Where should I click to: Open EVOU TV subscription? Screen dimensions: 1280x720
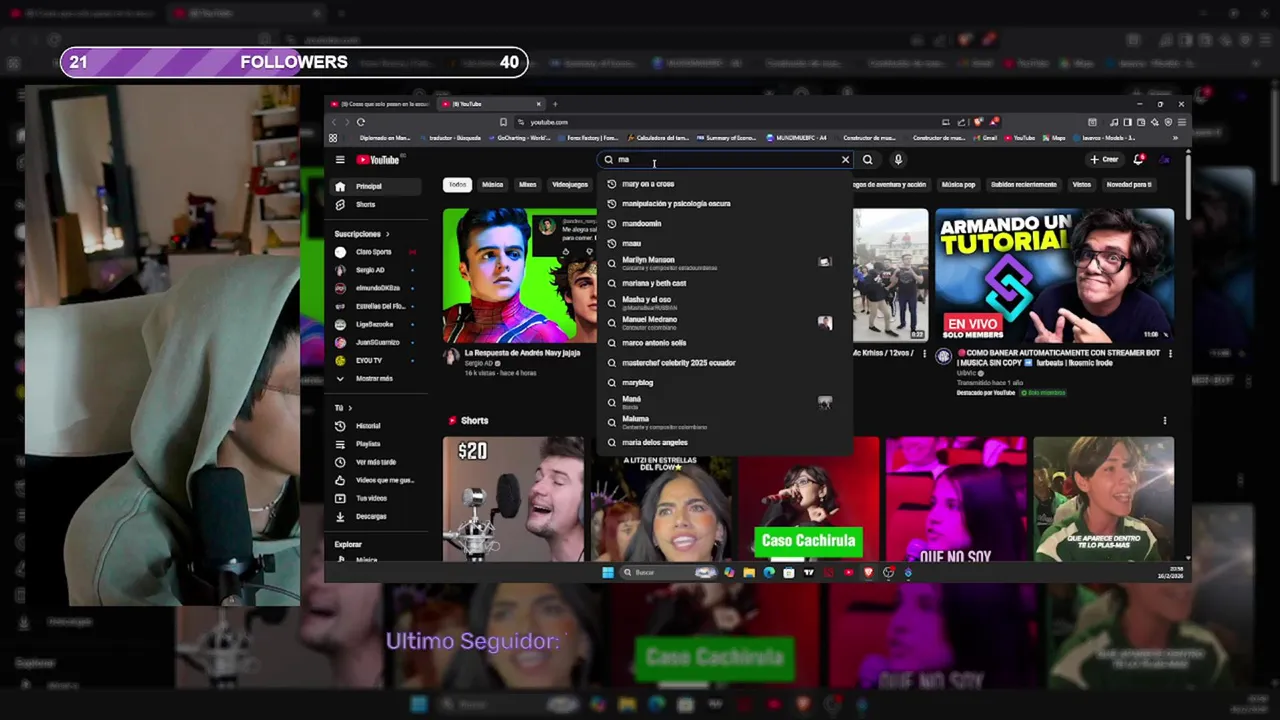pyautogui.click(x=374, y=360)
